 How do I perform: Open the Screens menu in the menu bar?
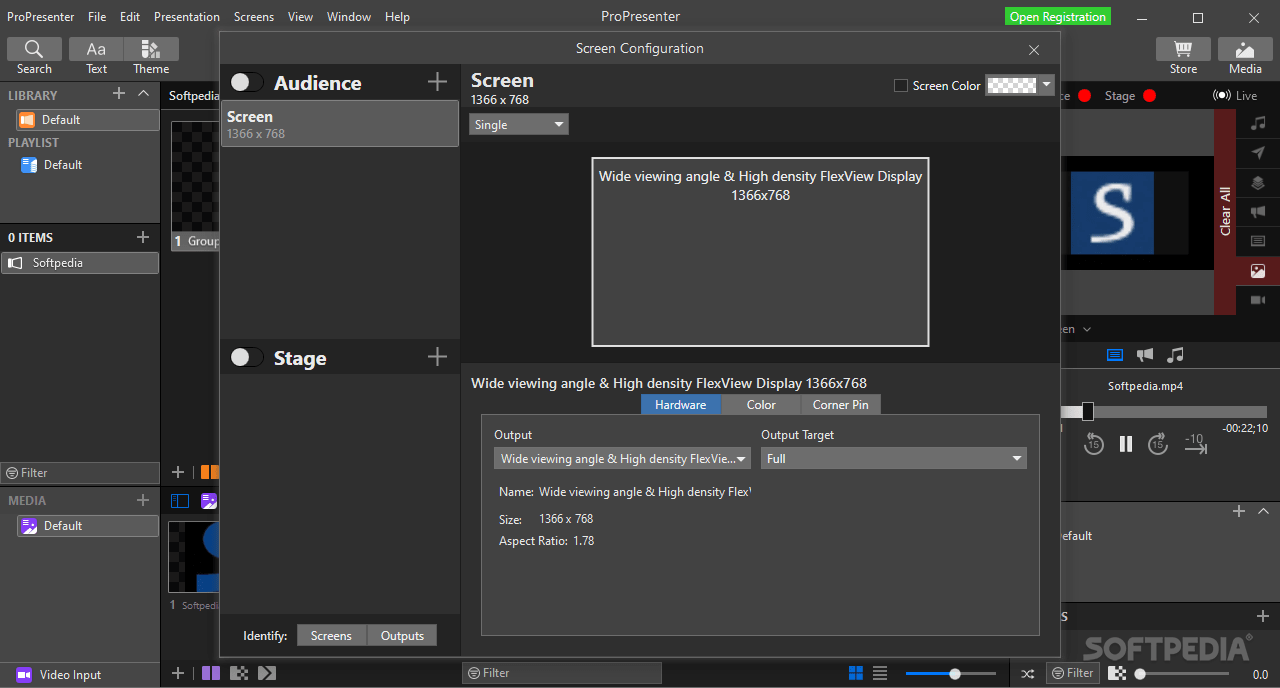point(253,16)
